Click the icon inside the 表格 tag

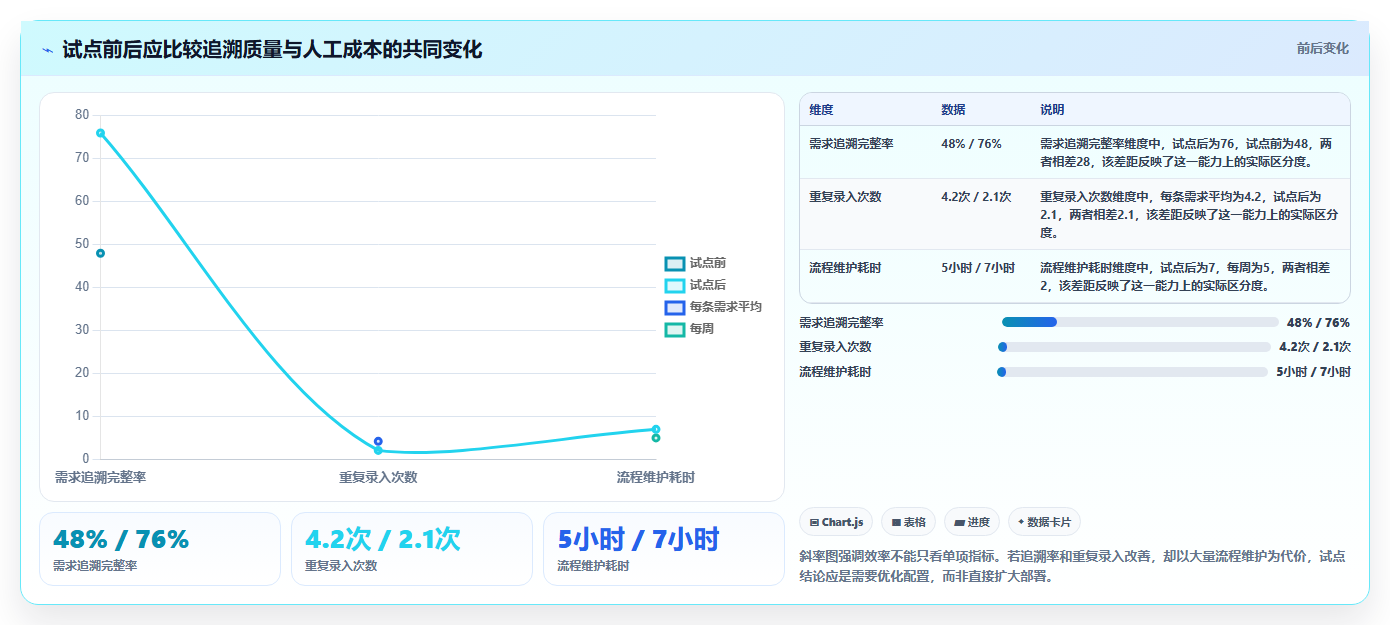tap(896, 522)
